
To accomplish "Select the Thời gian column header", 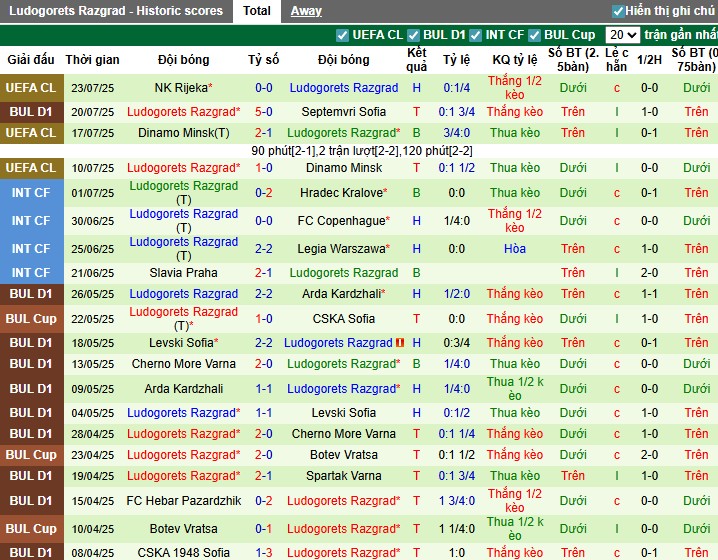I will click(92, 60).
